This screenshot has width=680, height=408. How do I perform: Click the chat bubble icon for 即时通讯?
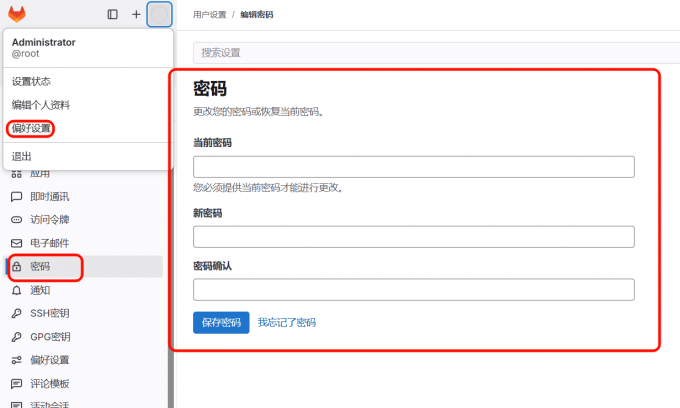16,197
